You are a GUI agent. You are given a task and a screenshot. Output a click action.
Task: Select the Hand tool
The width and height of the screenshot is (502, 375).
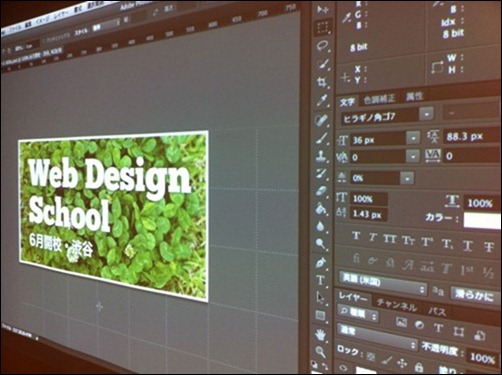point(320,334)
